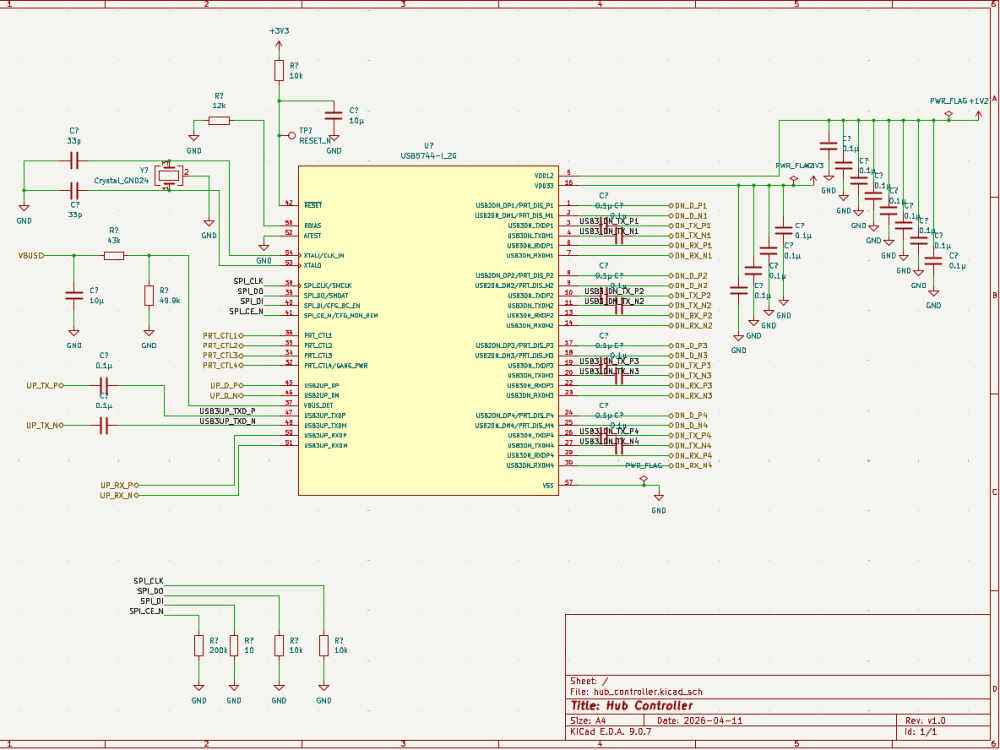Image resolution: width=1000 pixels, height=750 pixels.
Task: Select the DN_RX_P1 label
Action: pyautogui.click(x=691, y=246)
